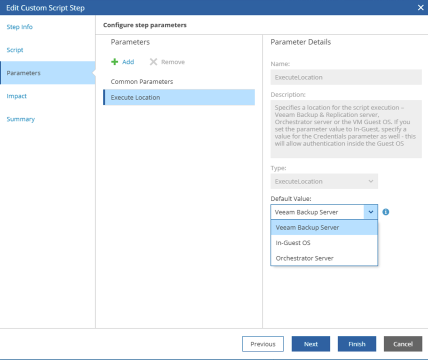The width and height of the screenshot is (428, 360).
Task: Click the X Remove icon
Action: point(153,62)
